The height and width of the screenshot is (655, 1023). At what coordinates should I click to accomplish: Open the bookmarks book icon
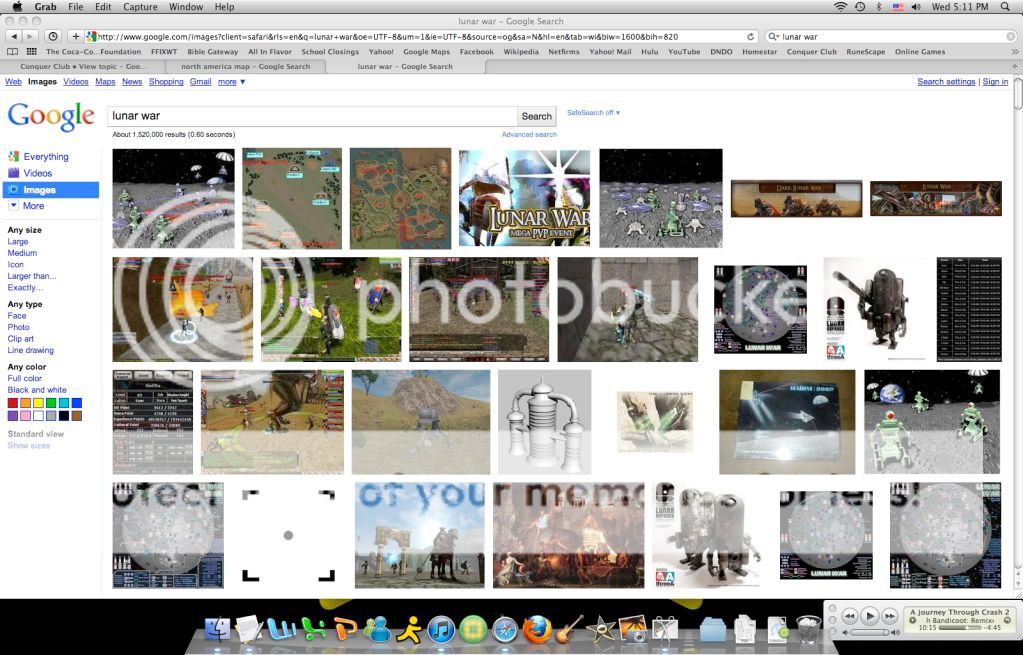(x=12, y=52)
